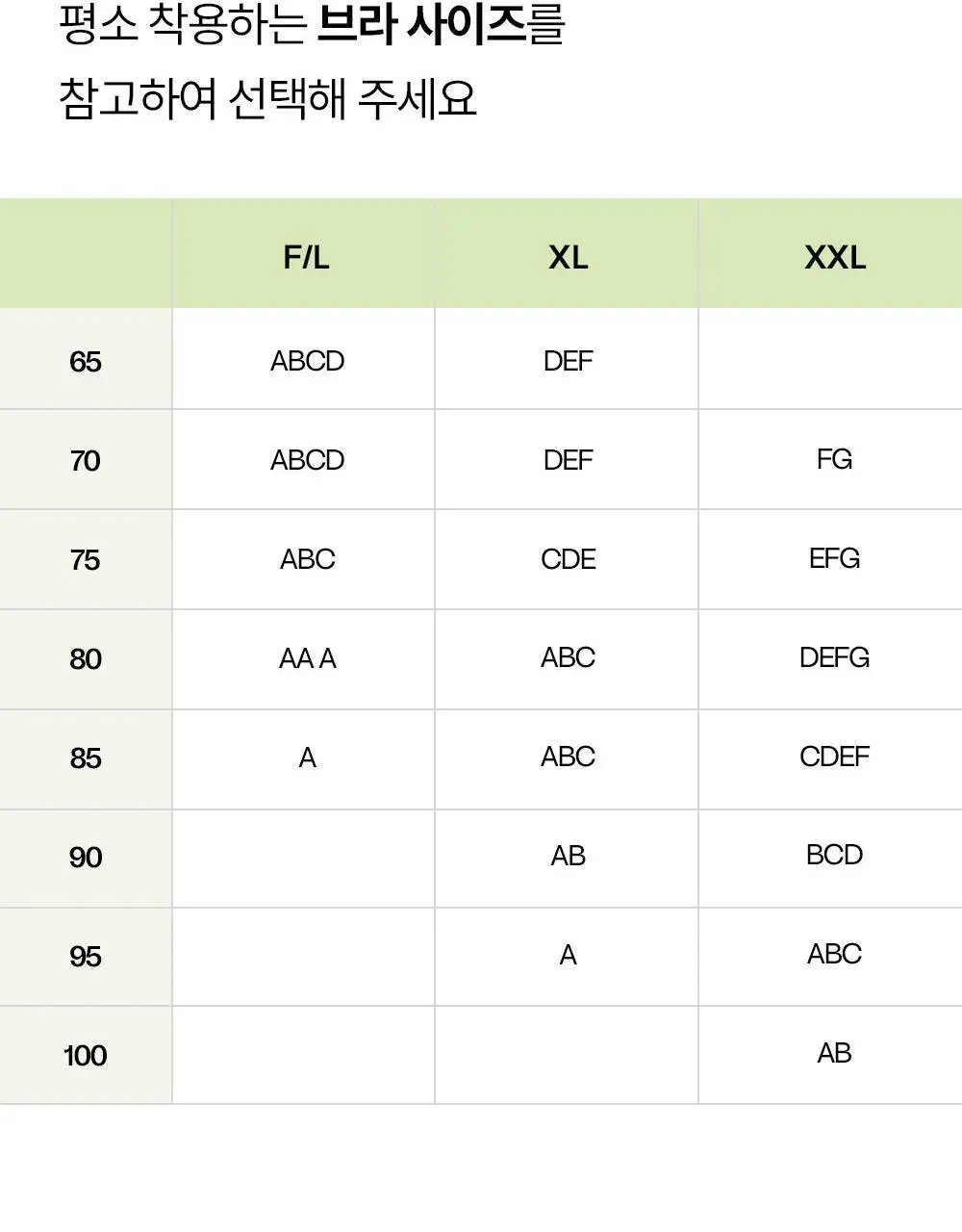
Task: Select the 70 band size row label
Action: tap(86, 461)
